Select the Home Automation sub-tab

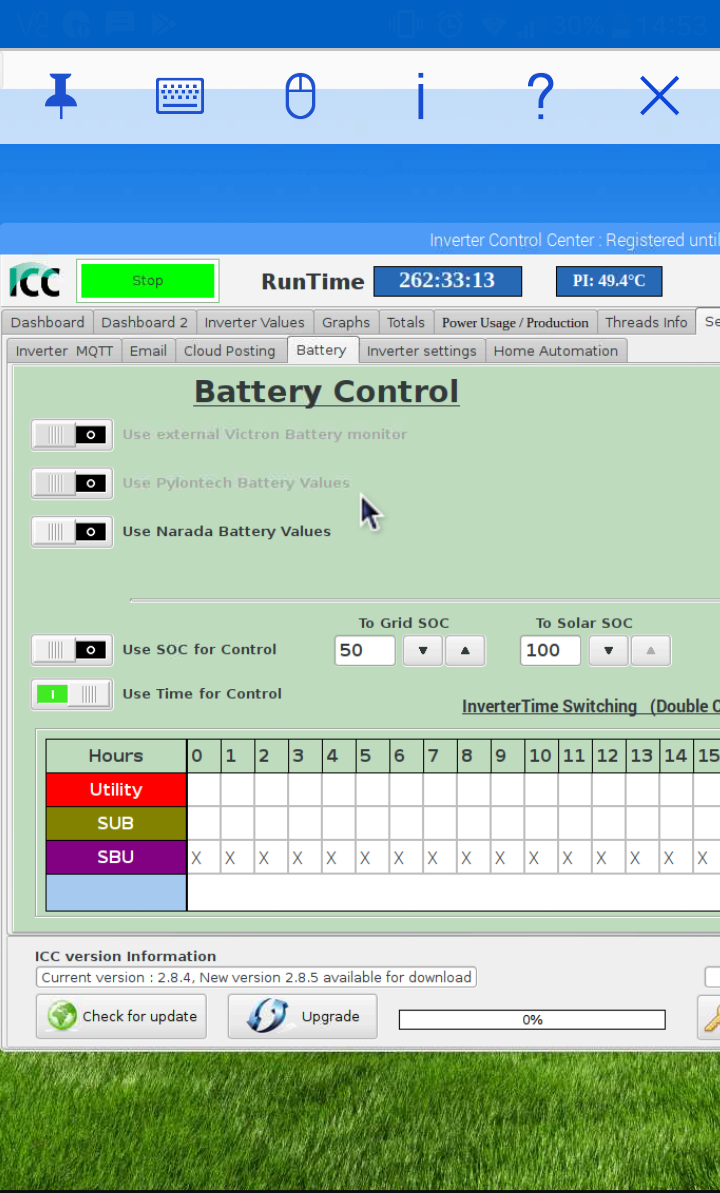pos(556,351)
